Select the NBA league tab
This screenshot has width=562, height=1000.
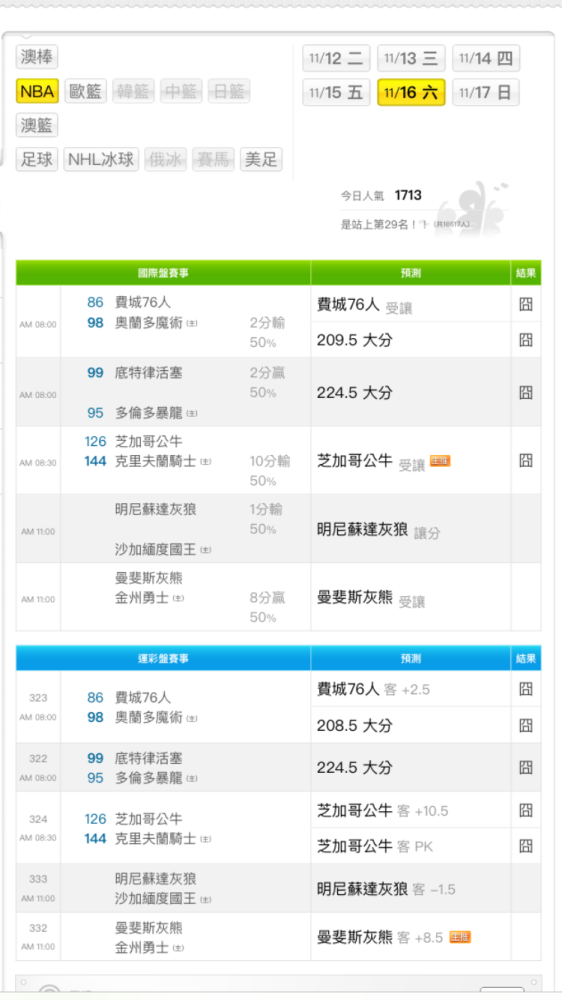tap(37, 91)
